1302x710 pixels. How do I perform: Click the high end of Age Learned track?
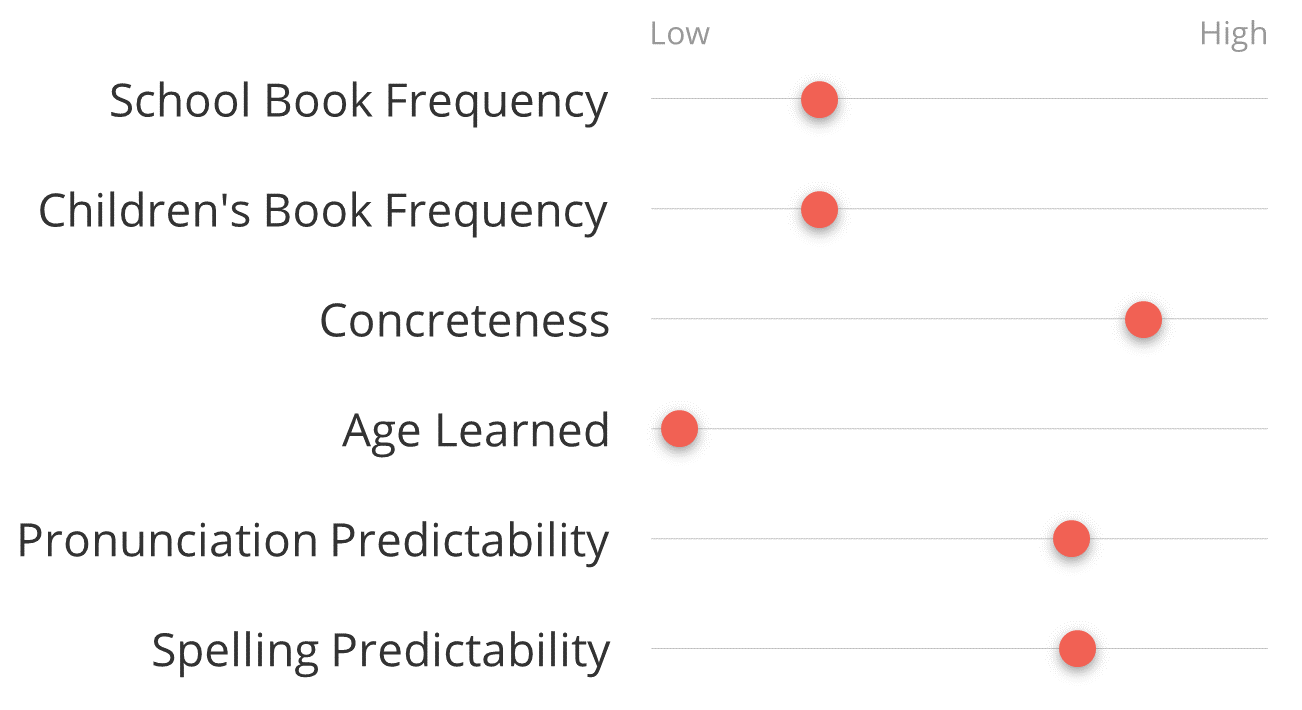click(x=1260, y=429)
